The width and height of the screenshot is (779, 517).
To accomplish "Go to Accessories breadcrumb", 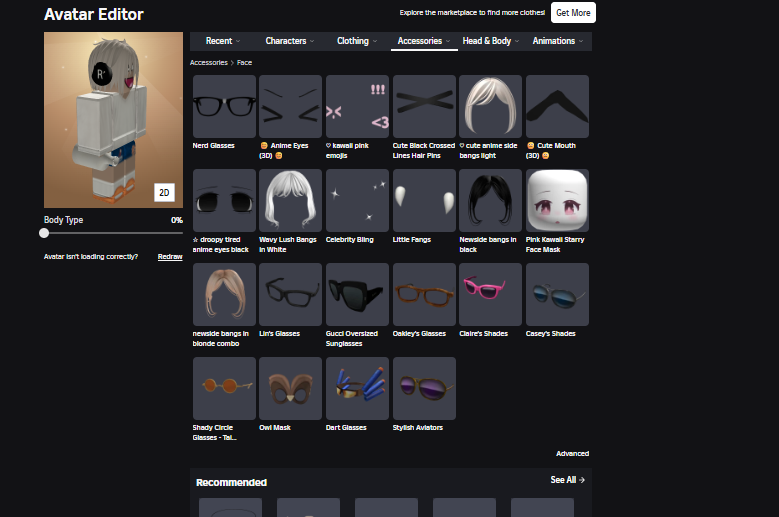I will [x=209, y=63].
